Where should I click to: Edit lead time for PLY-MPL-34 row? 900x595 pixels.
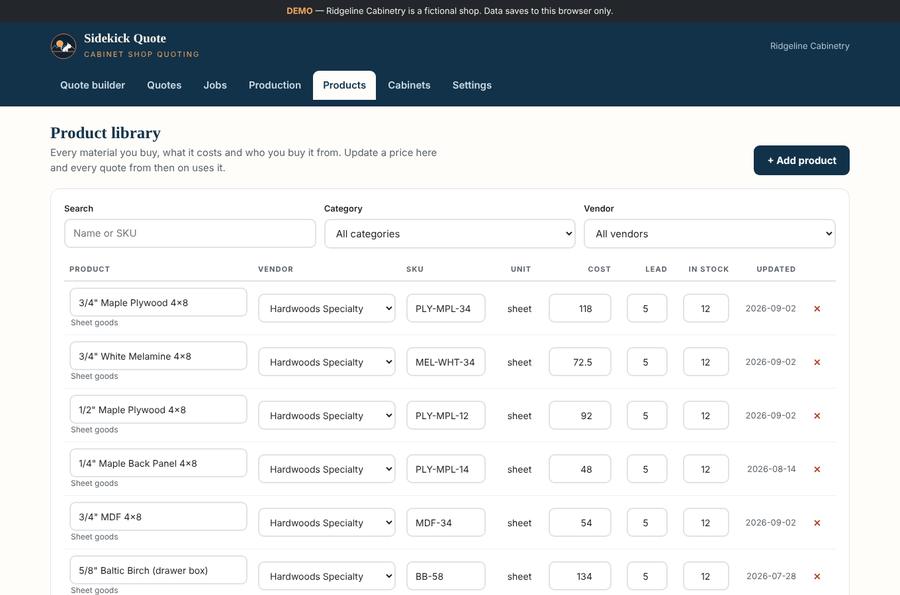coord(647,309)
